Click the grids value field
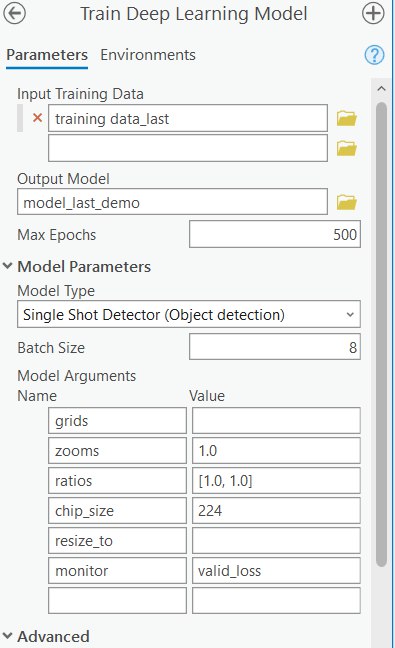 tap(276, 421)
